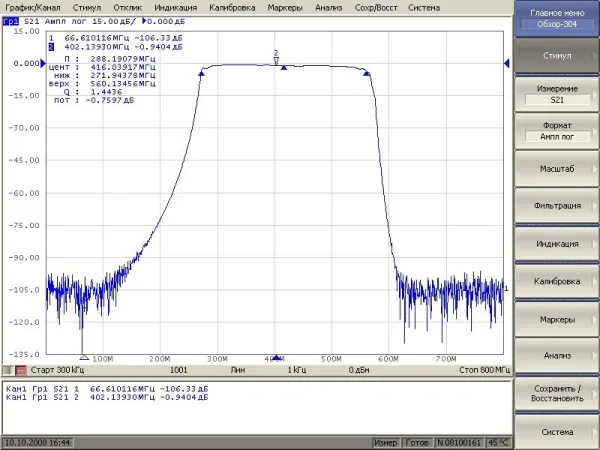Open the Стимул softkey submenu
The image size is (600, 450).
pyautogui.click(x=556, y=57)
